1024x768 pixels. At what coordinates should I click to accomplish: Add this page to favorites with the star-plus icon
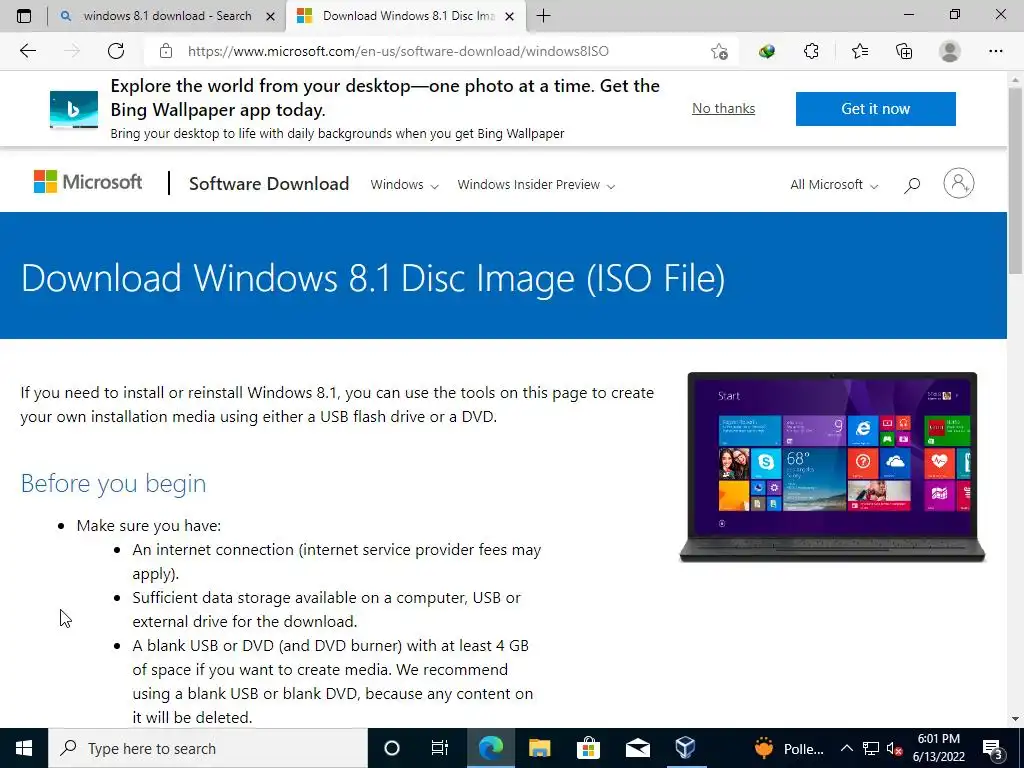[x=719, y=51]
